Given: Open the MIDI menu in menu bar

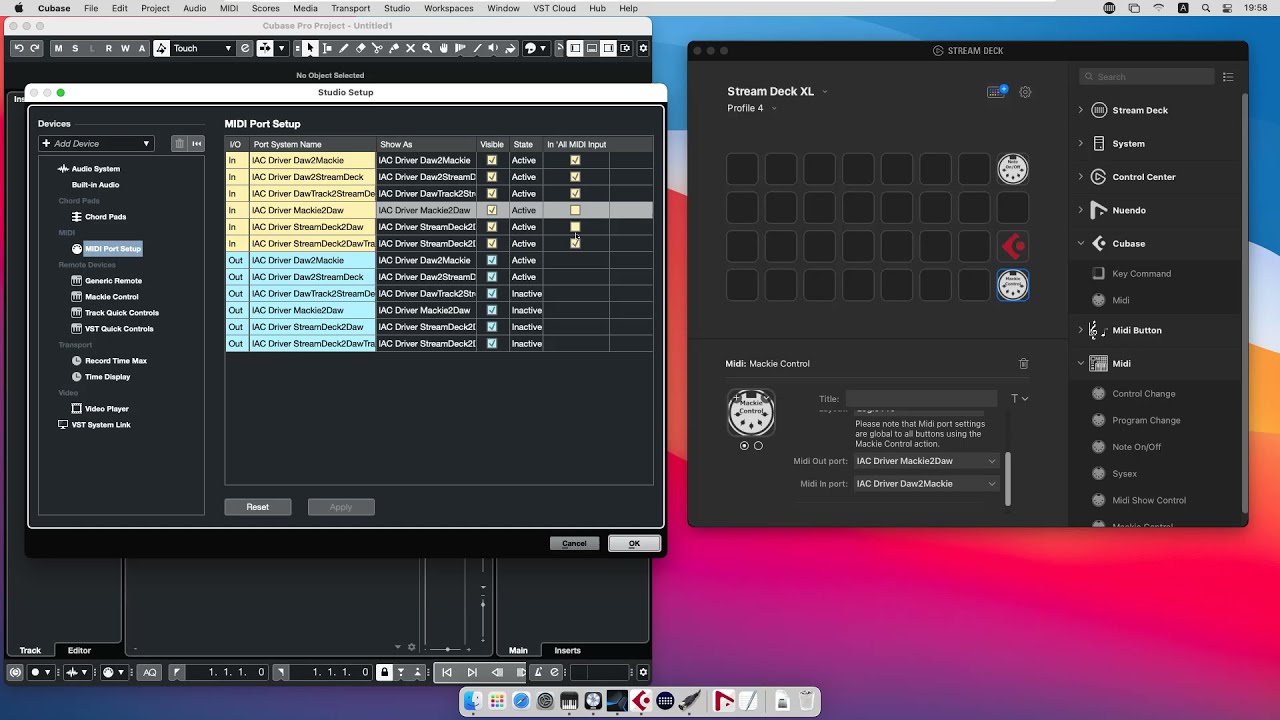Looking at the screenshot, I should click(229, 8).
